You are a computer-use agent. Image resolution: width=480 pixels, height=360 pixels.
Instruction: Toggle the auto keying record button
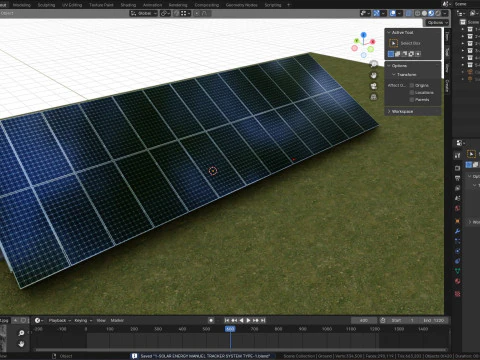(x=211, y=320)
